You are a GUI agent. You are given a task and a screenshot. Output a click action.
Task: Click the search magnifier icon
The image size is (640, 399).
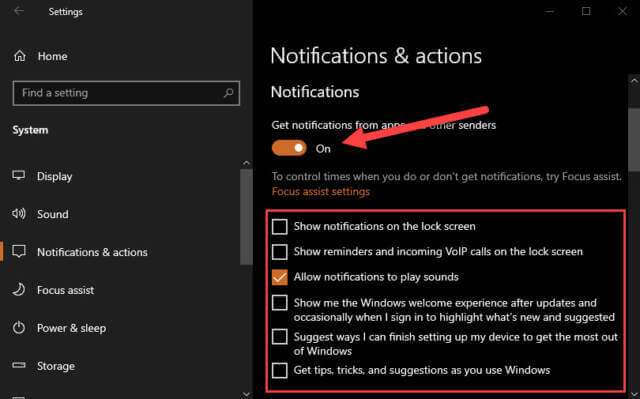click(x=228, y=93)
